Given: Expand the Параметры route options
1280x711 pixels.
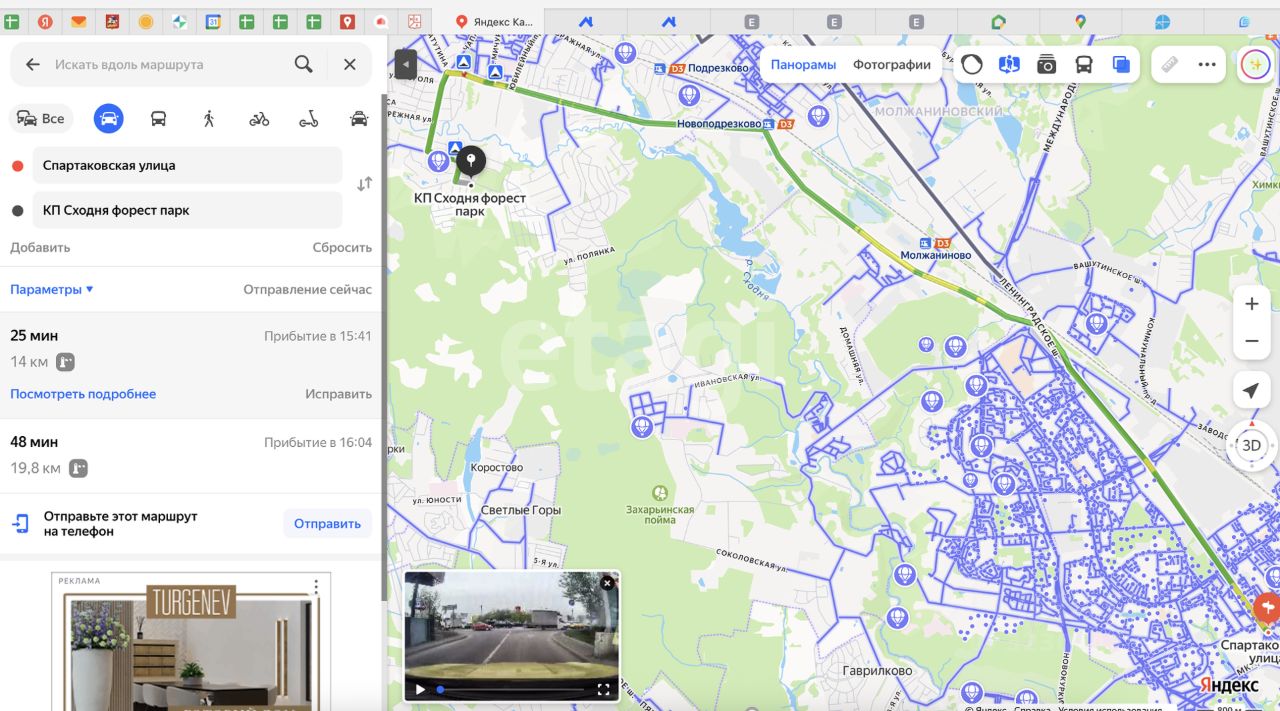Looking at the screenshot, I should pos(52,289).
